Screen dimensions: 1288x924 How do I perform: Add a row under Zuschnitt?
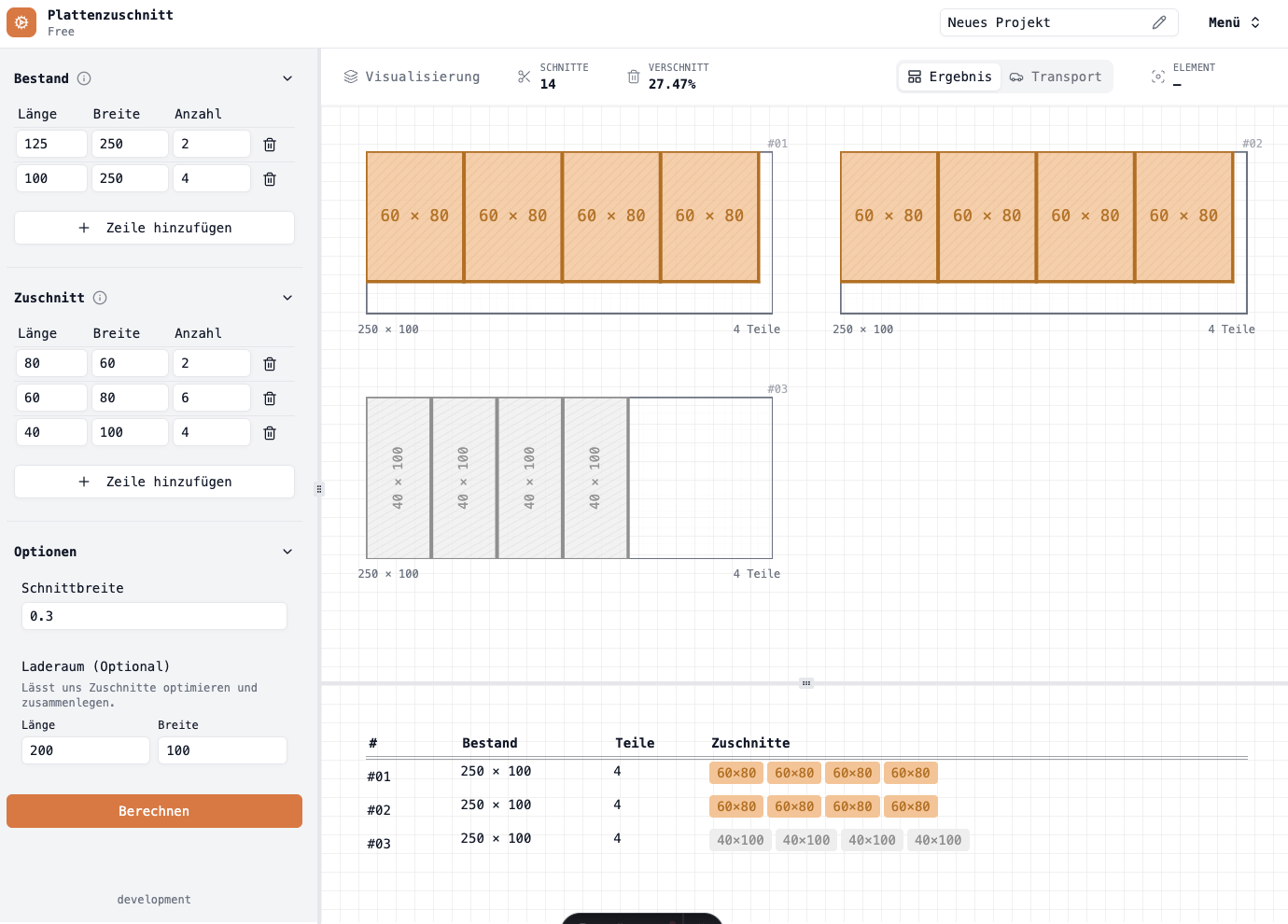pos(154,482)
